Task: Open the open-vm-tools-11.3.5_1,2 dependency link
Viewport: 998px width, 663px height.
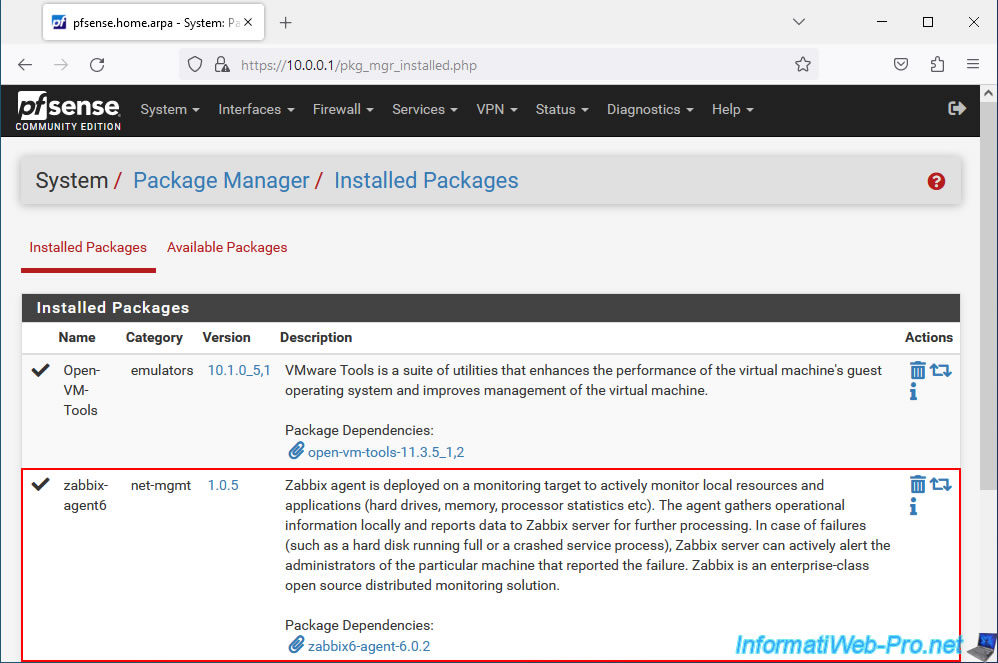Action: (386, 452)
